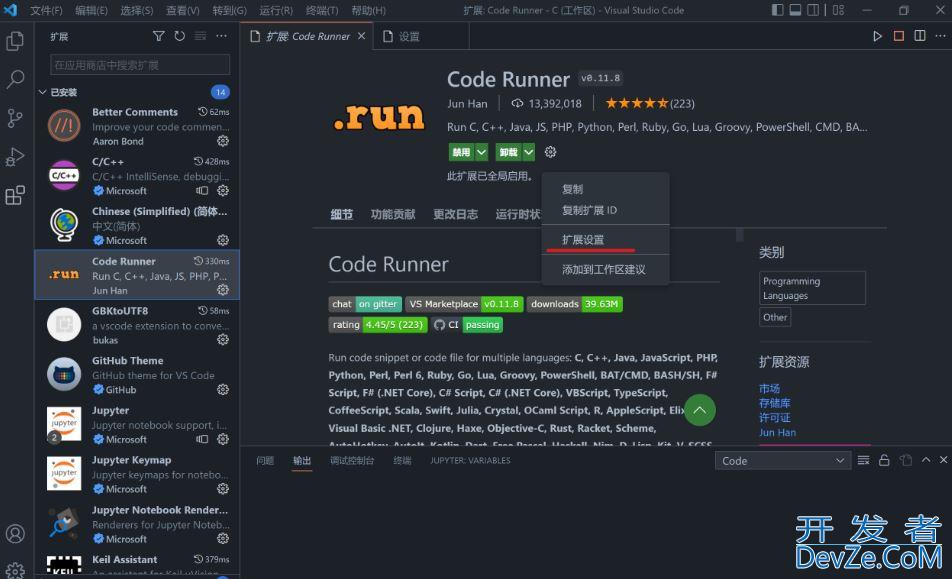The image size is (952, 579).
Task: Open gear beside the uninstall button
Action: [550, 152]
